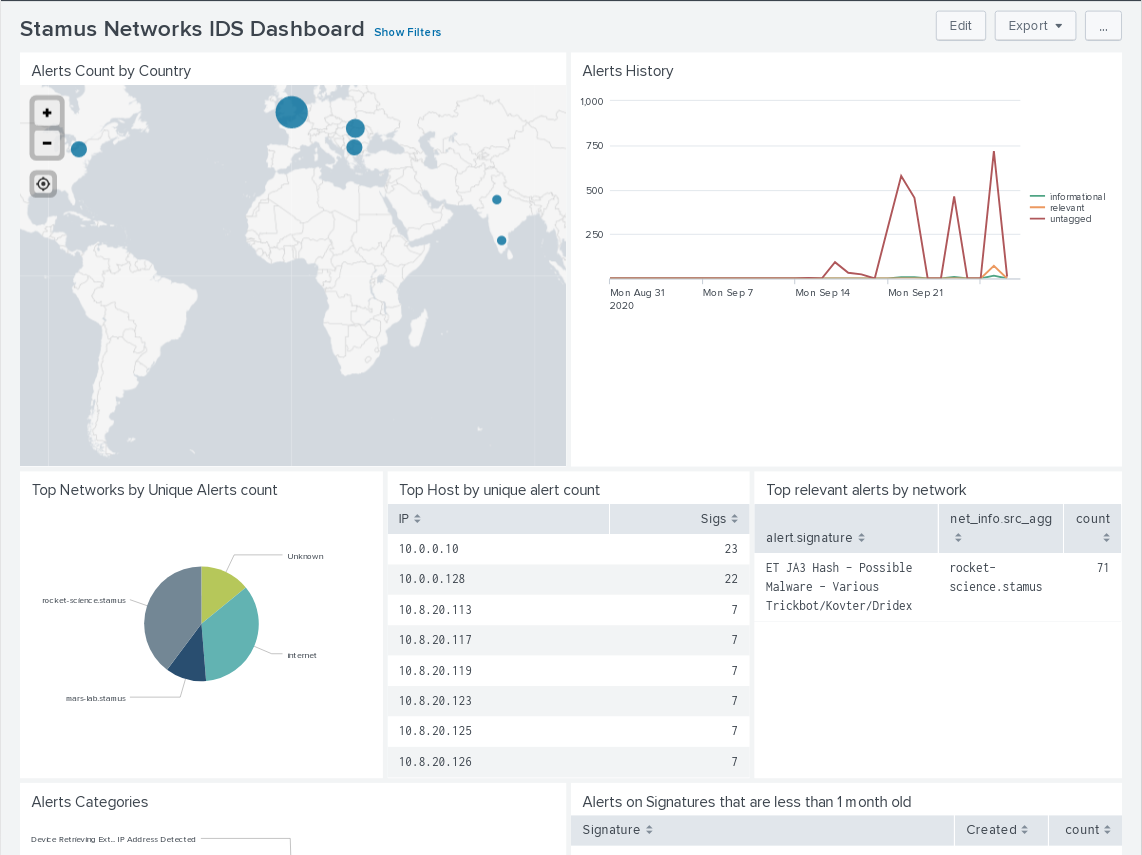
Task: Sort relevant alerts by count column
Action: (x=1093, y=527)
